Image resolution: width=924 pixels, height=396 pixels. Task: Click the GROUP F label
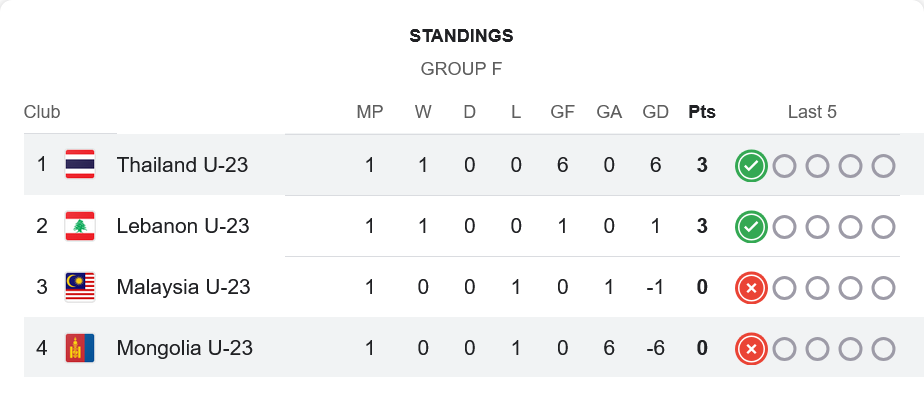click(x=461, y=69)
